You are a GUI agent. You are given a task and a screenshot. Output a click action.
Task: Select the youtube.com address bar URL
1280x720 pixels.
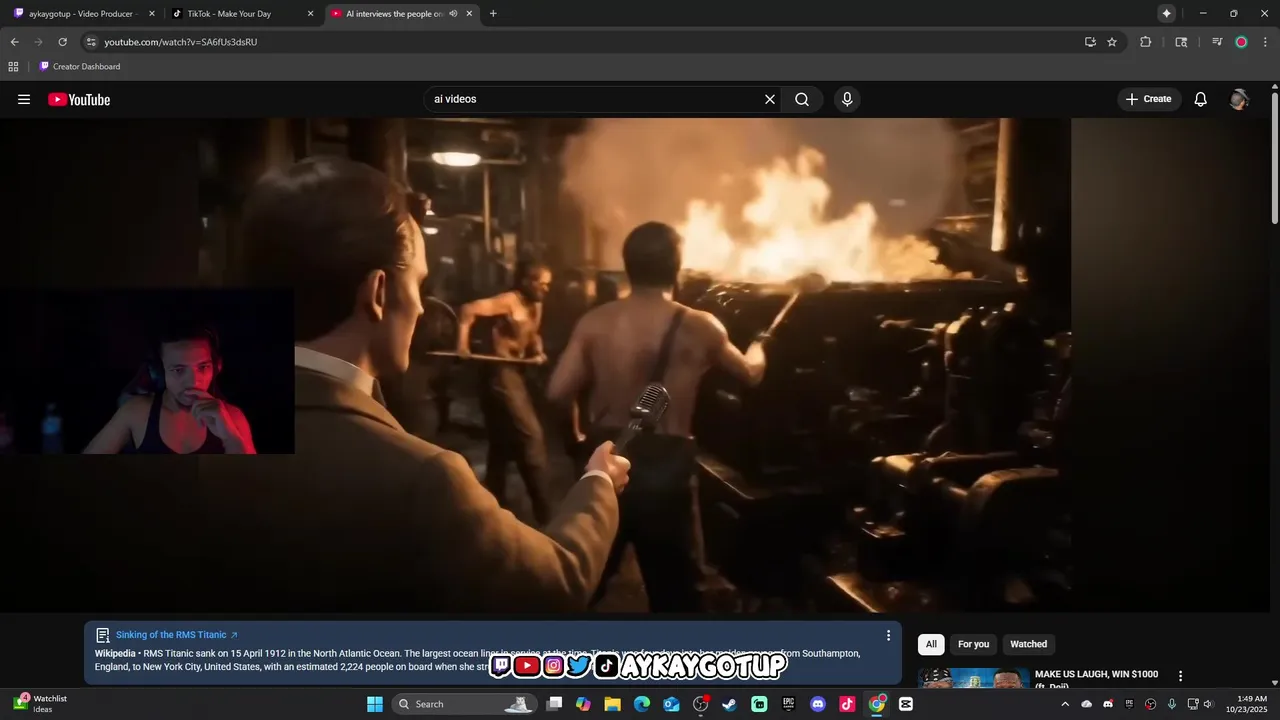181,42
